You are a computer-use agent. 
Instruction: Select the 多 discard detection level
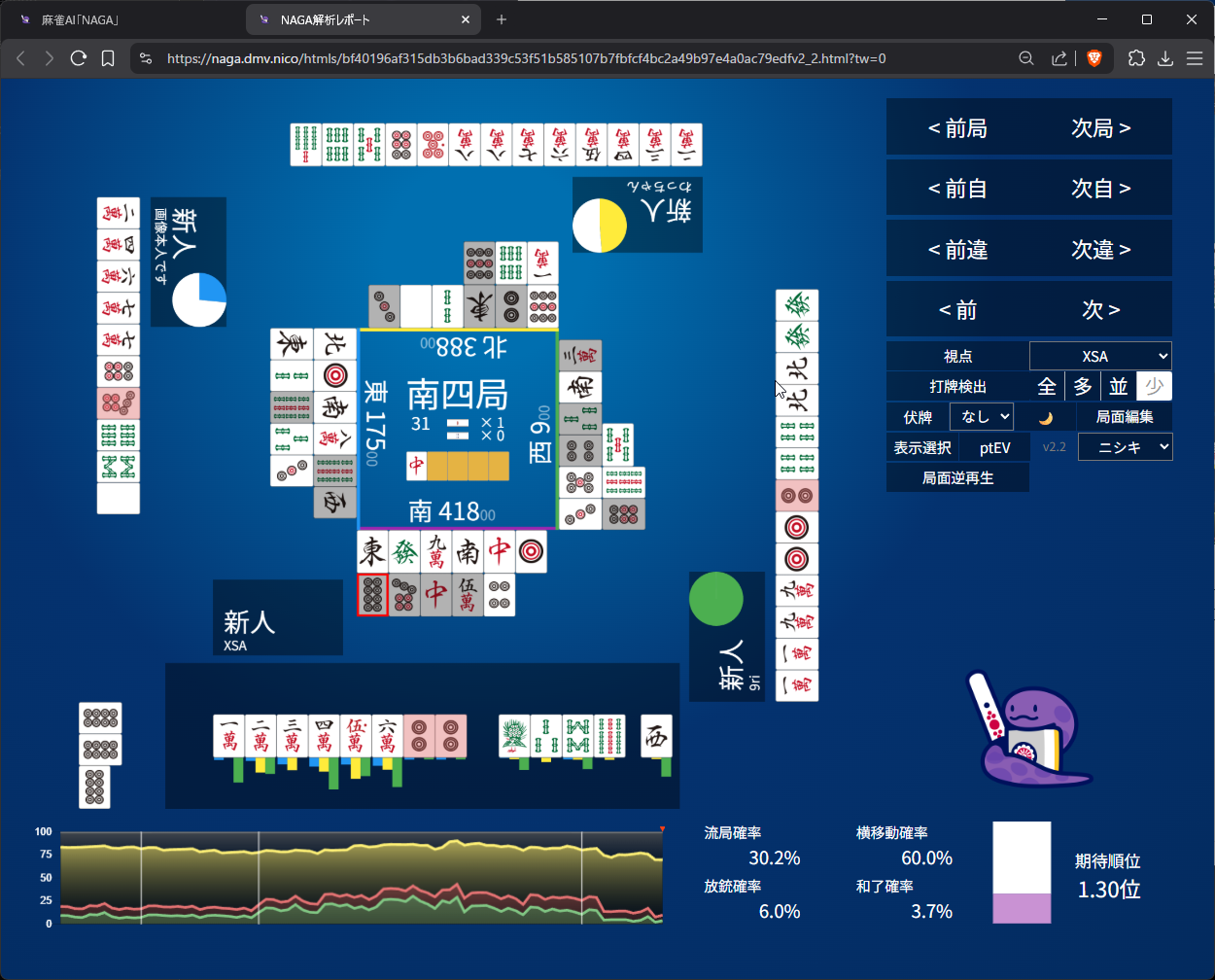[x=1083, y=387]
